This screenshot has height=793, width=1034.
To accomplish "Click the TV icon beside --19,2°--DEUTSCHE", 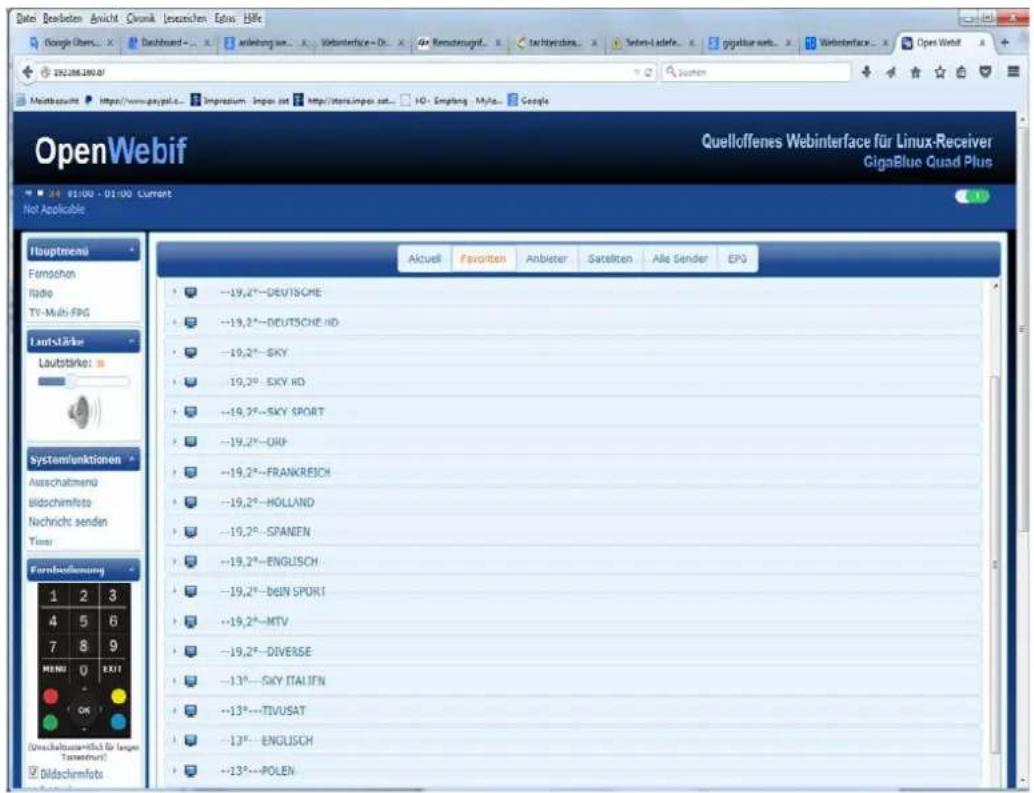I will tap(191, 292).
